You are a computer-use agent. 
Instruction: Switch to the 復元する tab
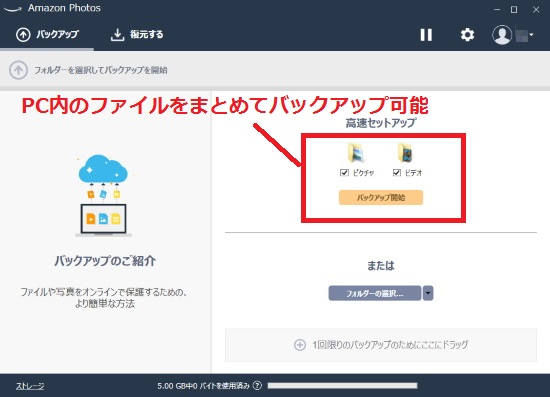[x=137, y=34]
